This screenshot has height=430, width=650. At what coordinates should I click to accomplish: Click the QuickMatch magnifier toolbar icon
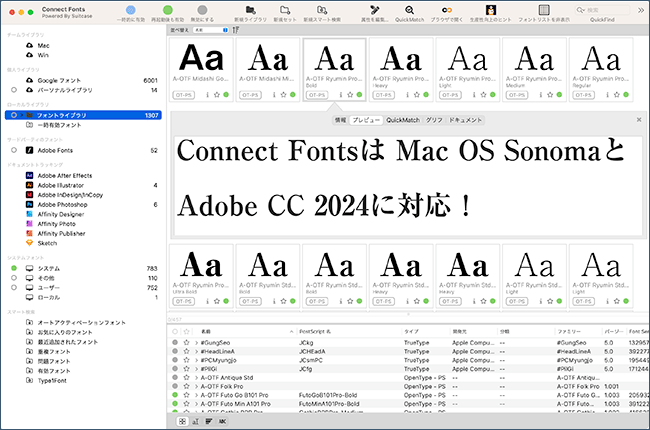click(409, 10)
